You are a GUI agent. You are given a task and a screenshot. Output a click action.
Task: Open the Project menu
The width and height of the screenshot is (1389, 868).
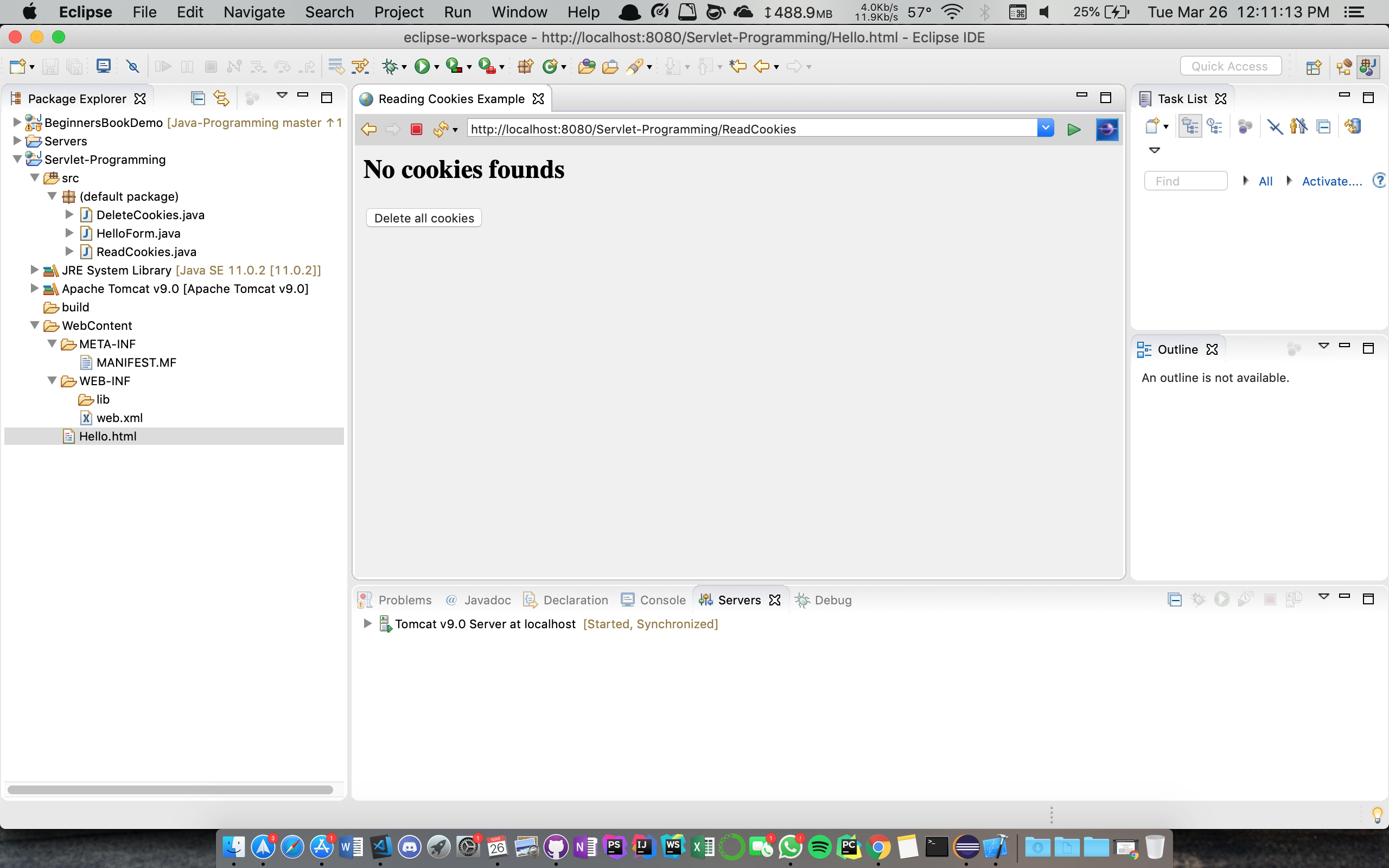coord(398,12)
